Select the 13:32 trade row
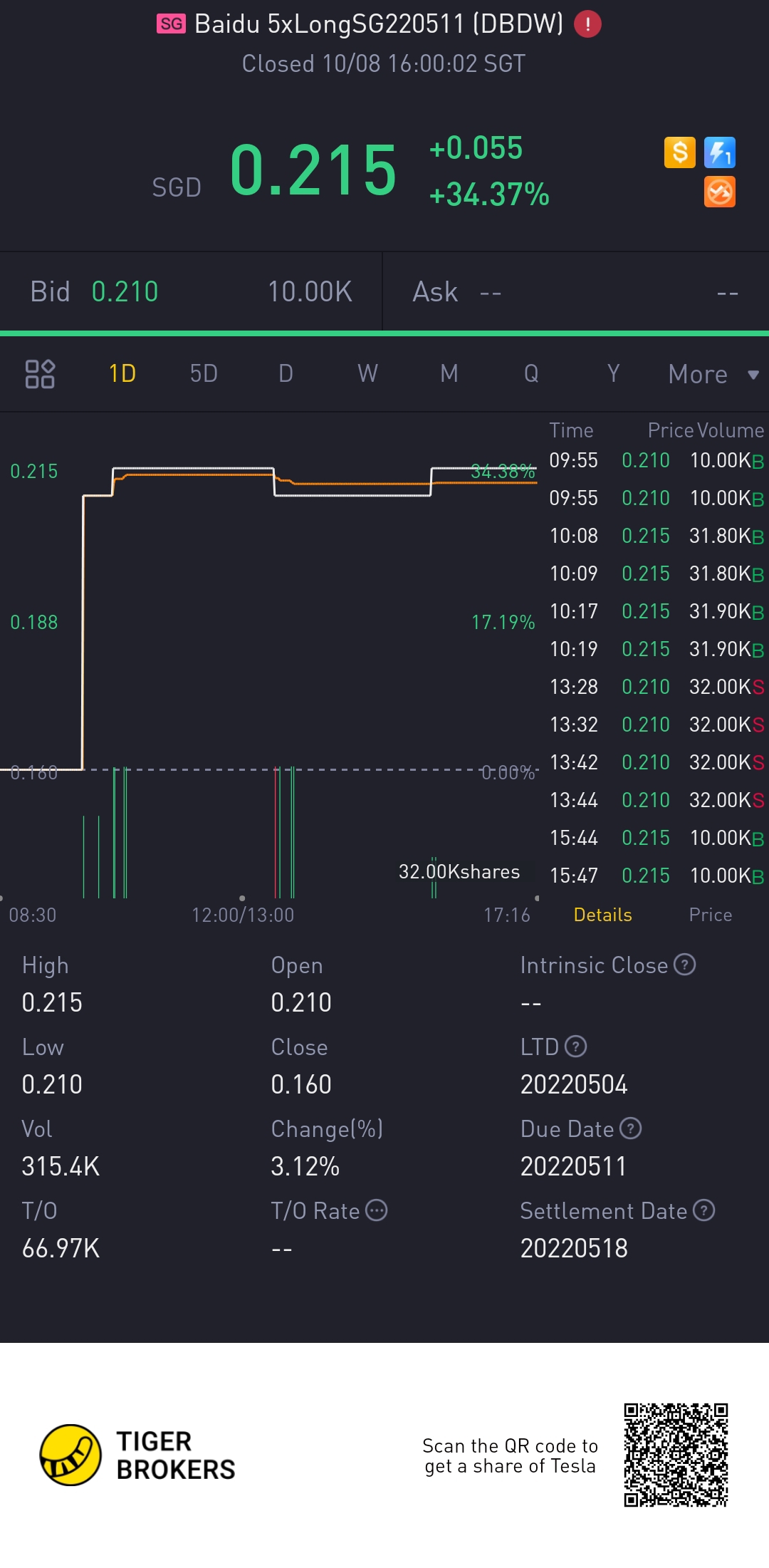The image size is (769, 1568). coord(656,725)
